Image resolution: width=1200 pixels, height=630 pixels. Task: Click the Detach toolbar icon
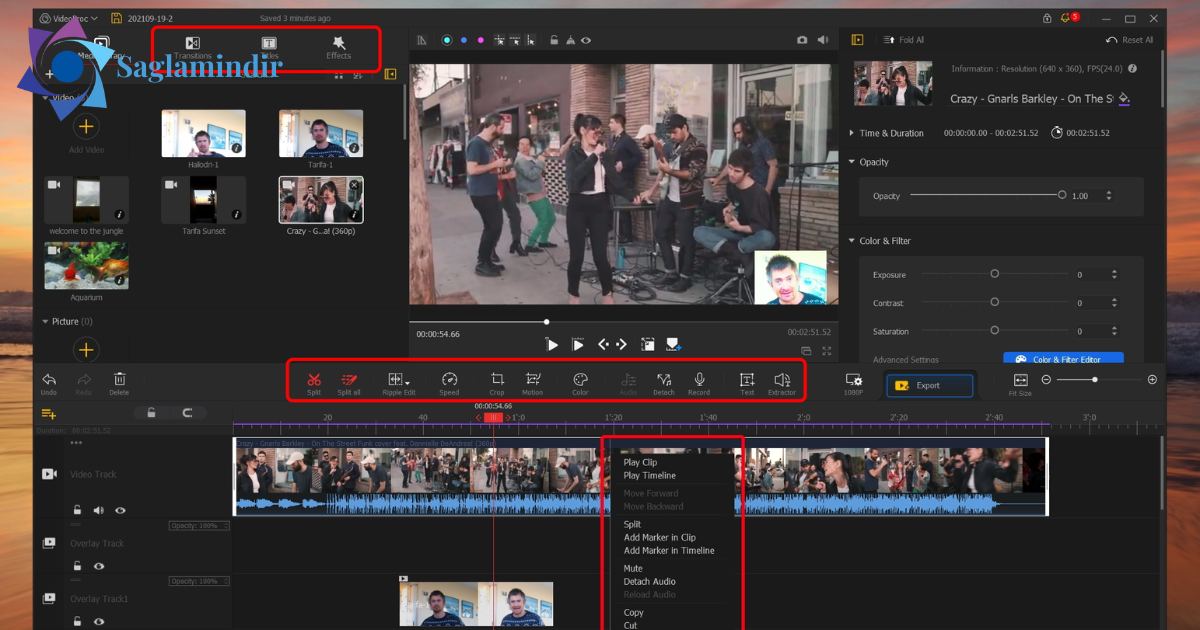coord(663,379)
